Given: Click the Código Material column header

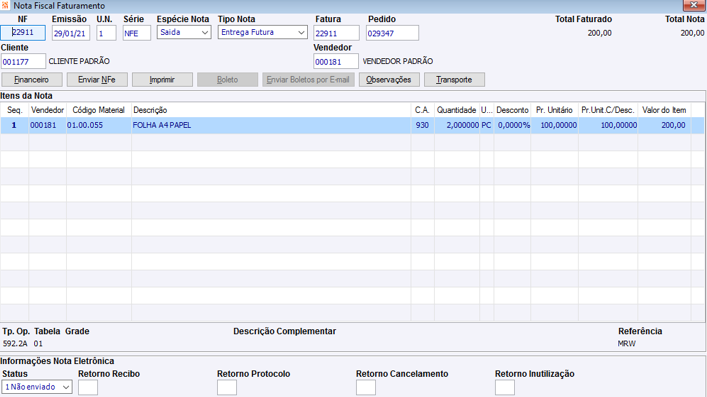Looking at the screenshot, I should tap(99, 110).
